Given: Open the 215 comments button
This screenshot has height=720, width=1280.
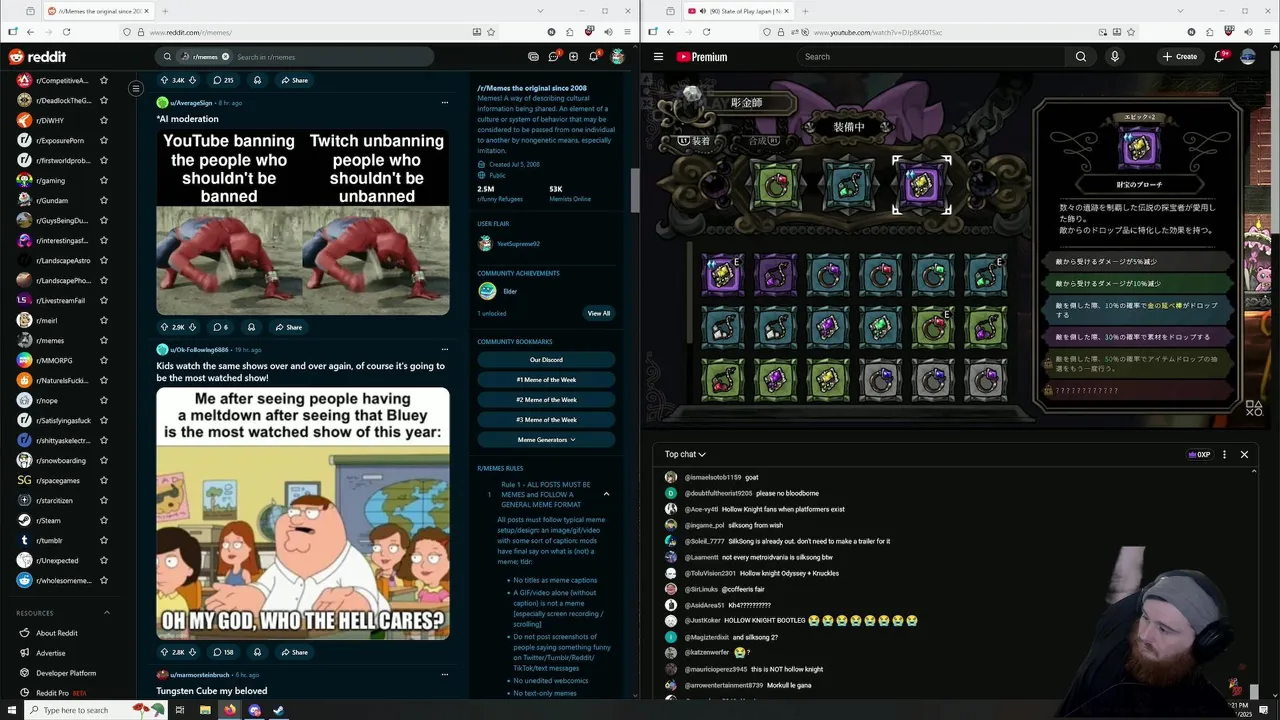Looking at the screenshot, I should click(223, 80).
